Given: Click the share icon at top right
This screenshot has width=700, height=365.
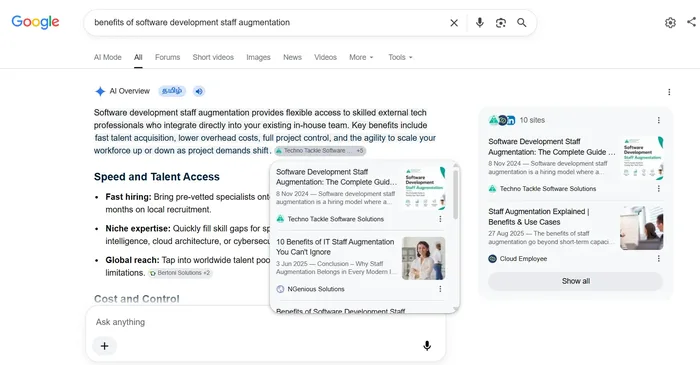Looking at the screenshot, I should coord(692,21).
